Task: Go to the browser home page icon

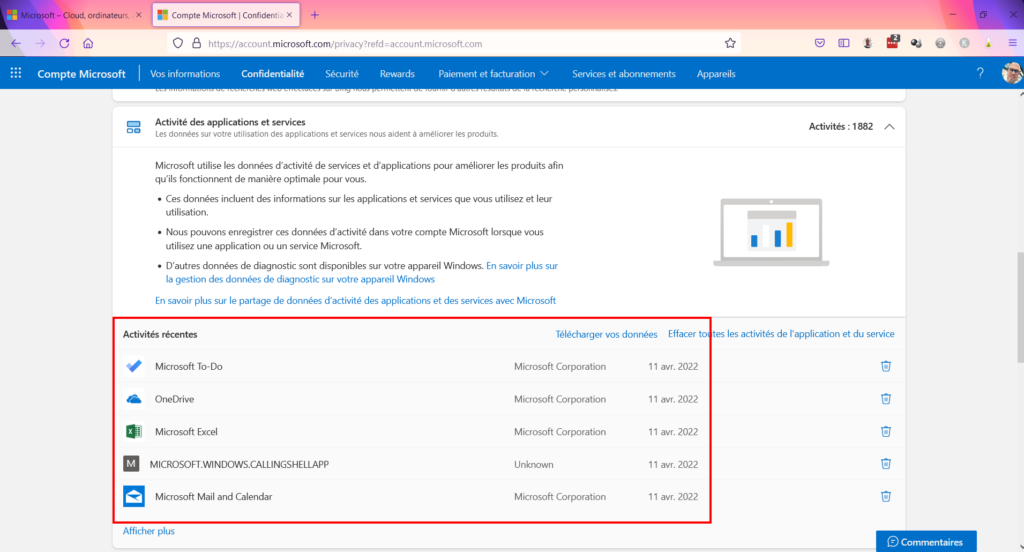Action: (x=88, y=43)
